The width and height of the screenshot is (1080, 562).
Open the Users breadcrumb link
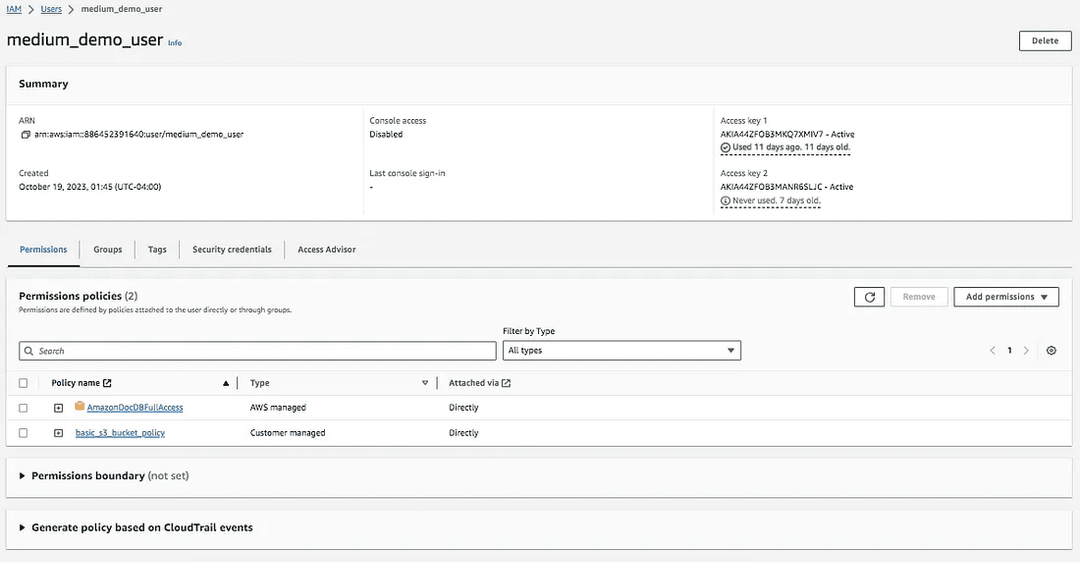(x=51, y=9)
